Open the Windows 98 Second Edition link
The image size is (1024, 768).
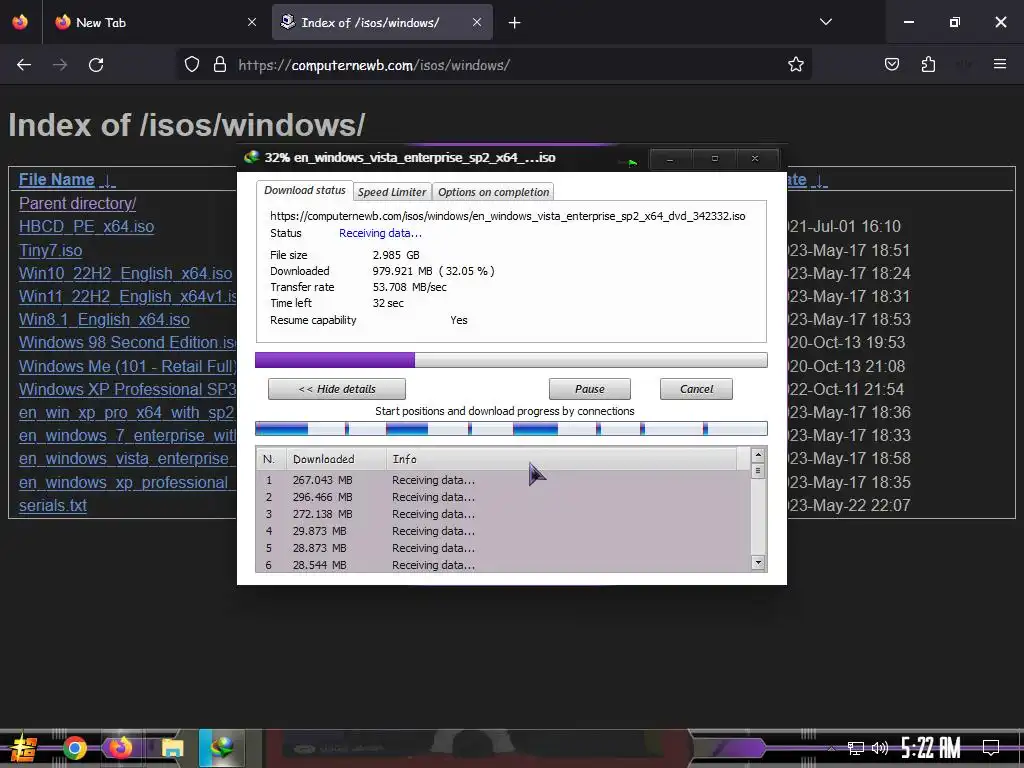pyautogui.click(x=127, y=343)
